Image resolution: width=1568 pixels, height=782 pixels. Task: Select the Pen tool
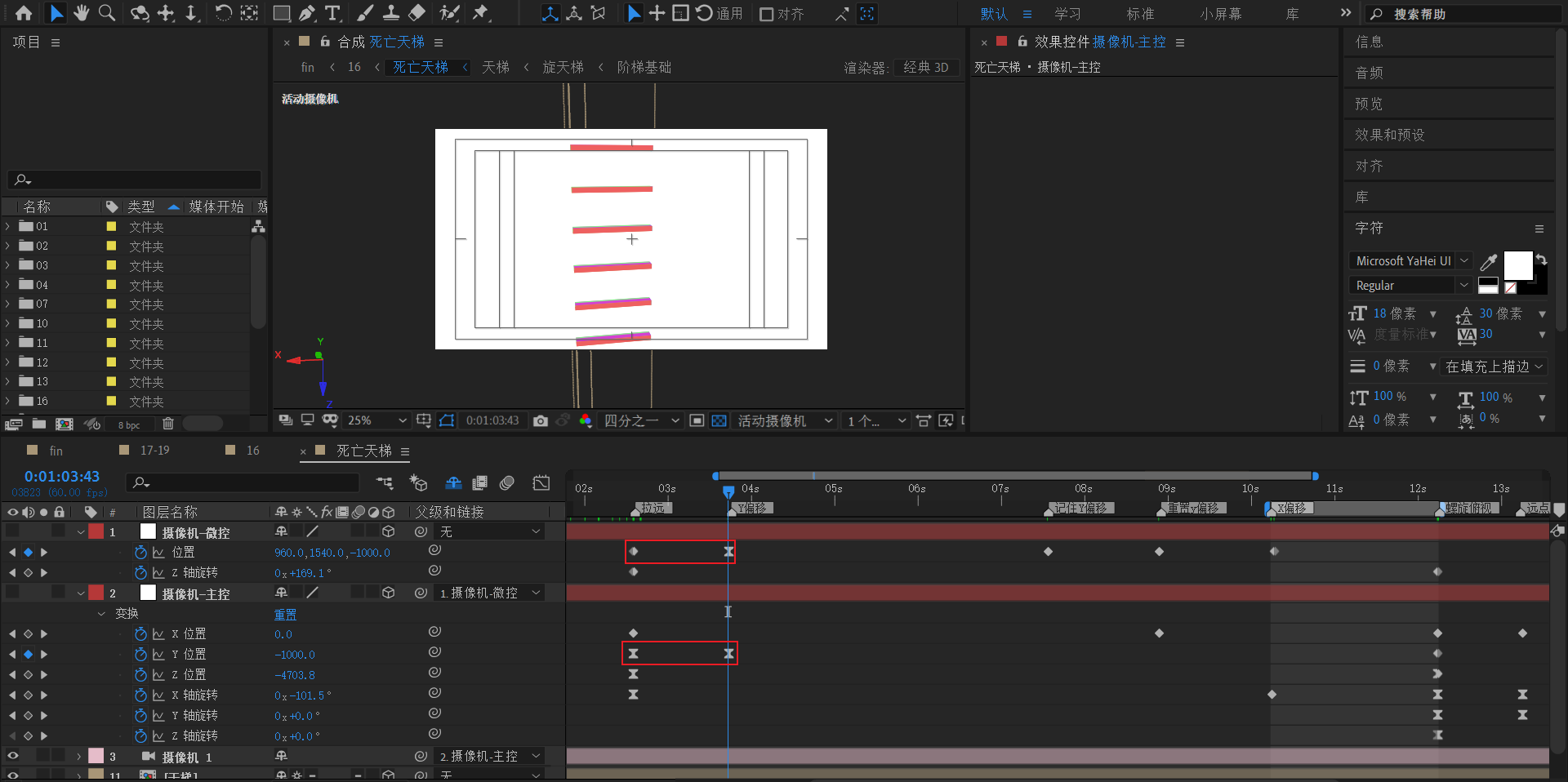306,13
